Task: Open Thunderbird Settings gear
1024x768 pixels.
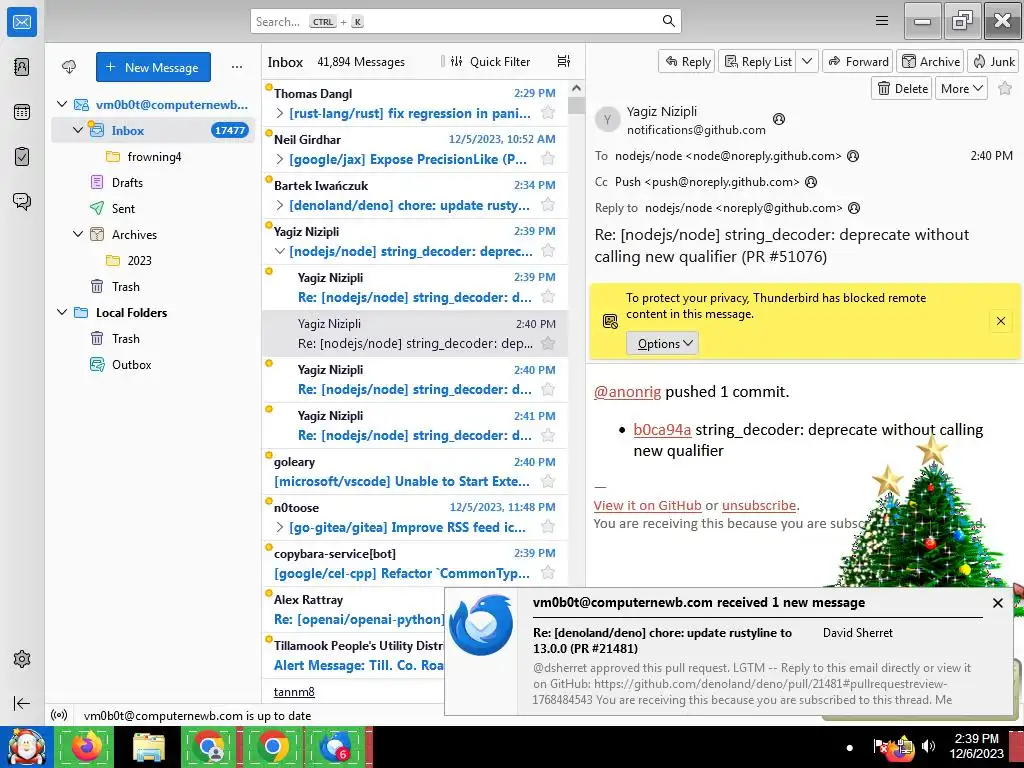Action: click(22, 659)
